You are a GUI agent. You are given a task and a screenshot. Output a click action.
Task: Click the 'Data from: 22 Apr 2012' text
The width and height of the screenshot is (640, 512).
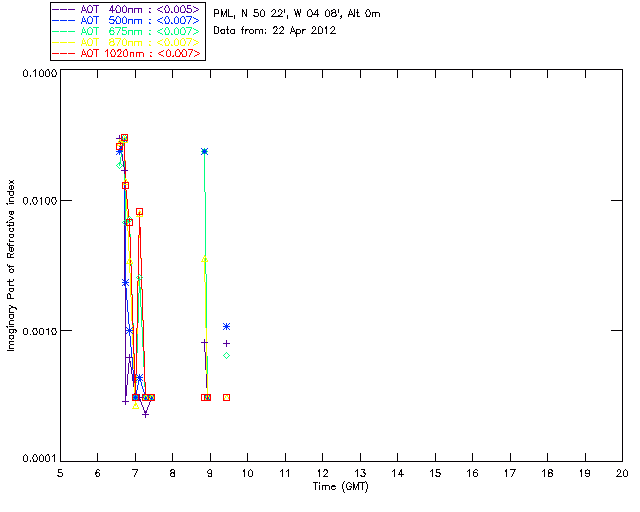point(275,30)
